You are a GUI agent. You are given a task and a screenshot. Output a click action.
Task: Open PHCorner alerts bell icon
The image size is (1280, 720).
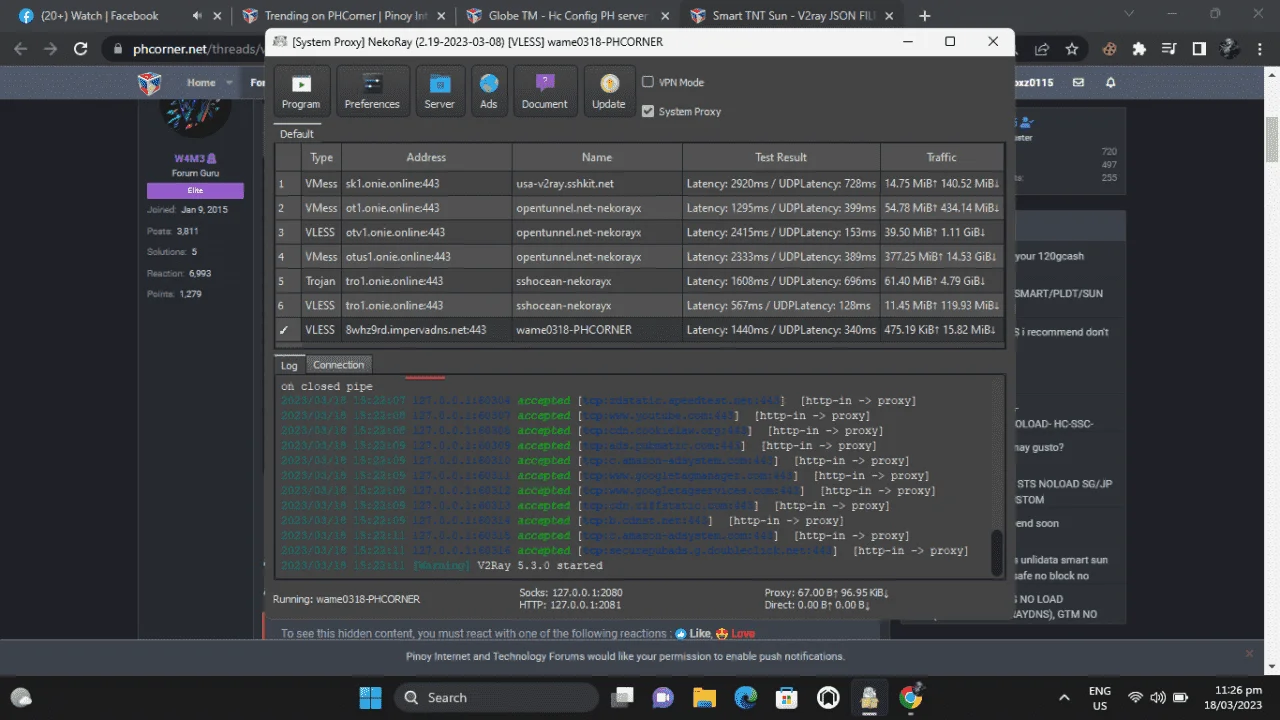(1110, 83)
